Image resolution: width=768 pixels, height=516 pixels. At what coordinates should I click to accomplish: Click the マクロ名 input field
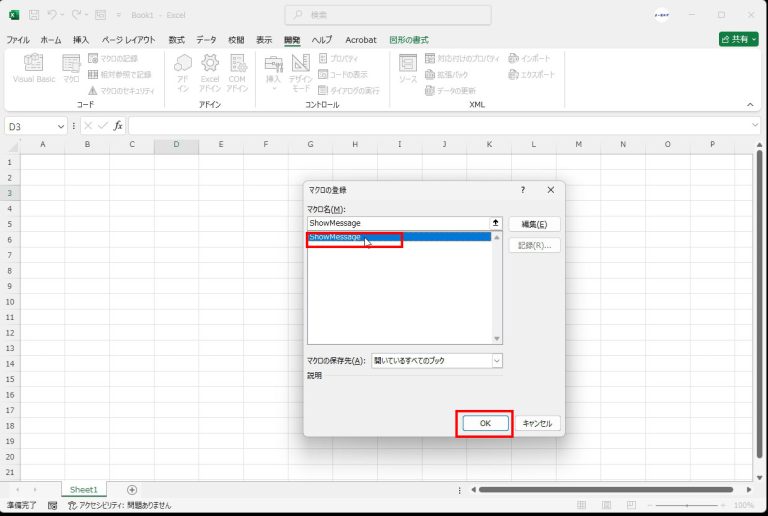click(x=397, y=223)
